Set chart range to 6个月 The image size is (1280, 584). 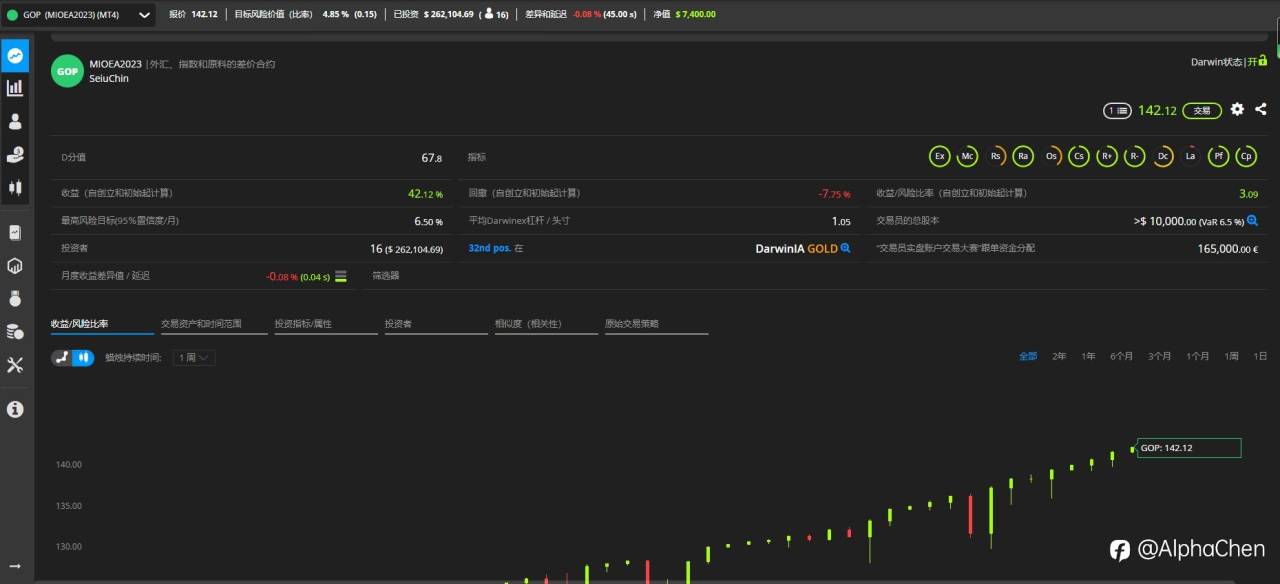(1122, 356)
